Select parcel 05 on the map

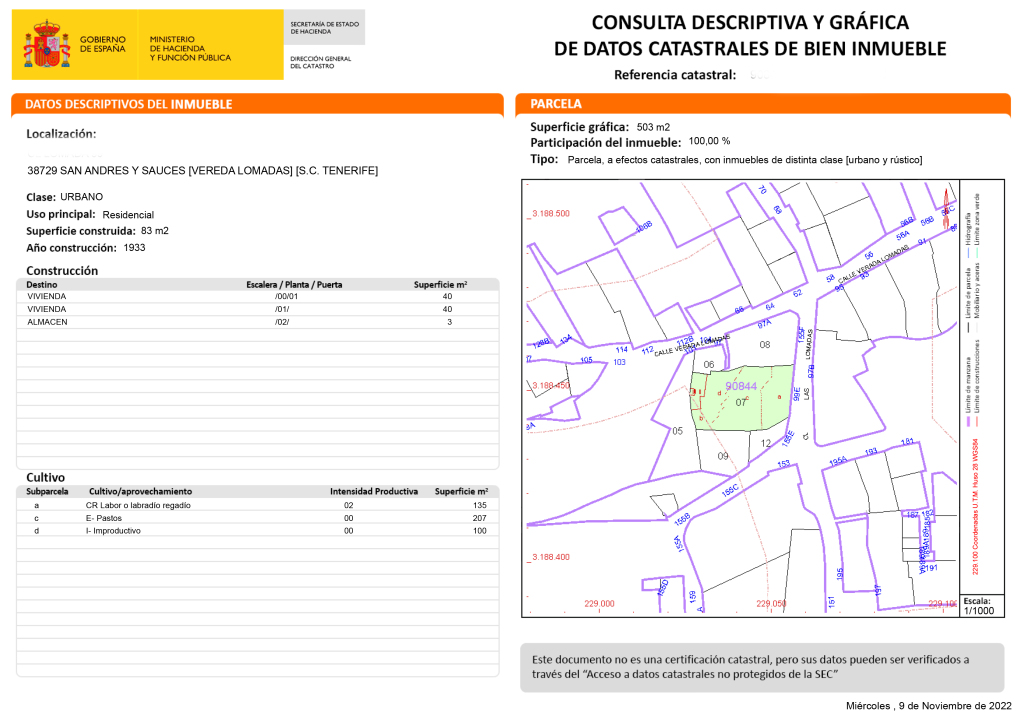pos(677,431)
